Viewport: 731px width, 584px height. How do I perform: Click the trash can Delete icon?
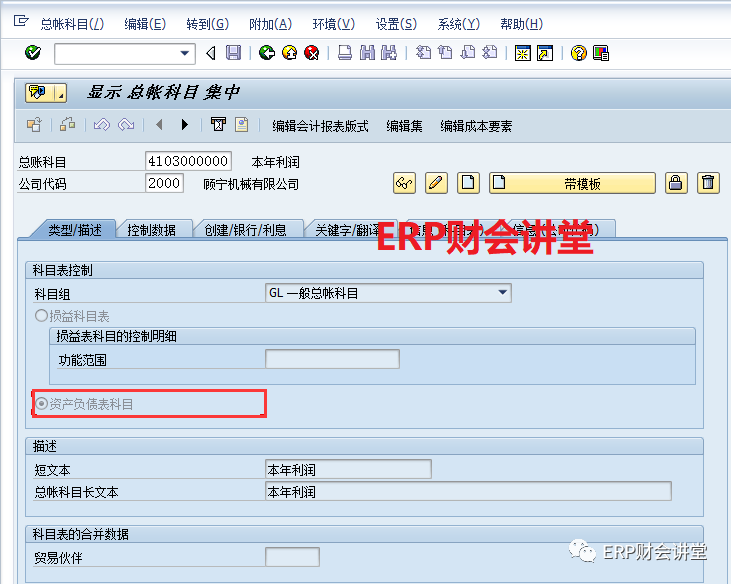coord(708,183)
